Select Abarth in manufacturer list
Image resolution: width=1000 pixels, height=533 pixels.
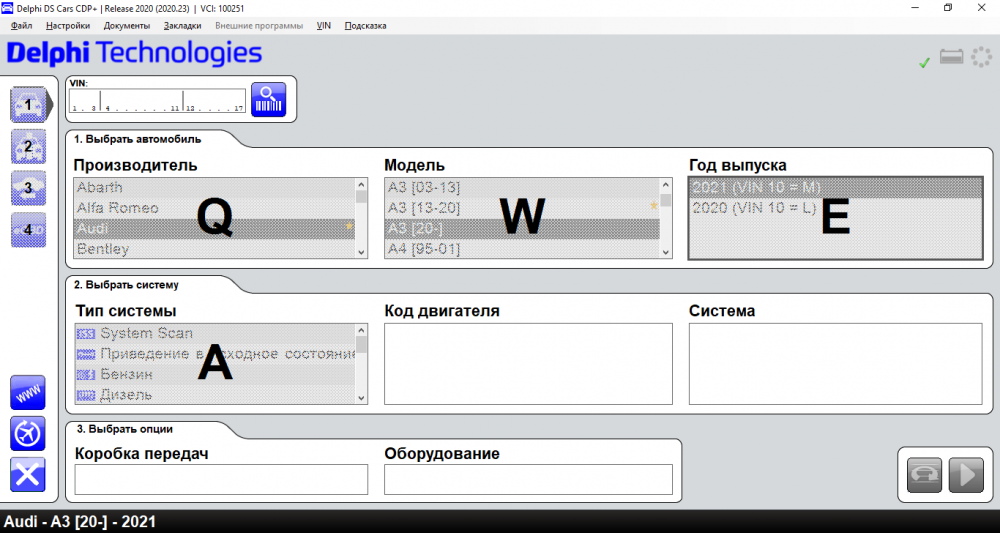coord(215,187)
